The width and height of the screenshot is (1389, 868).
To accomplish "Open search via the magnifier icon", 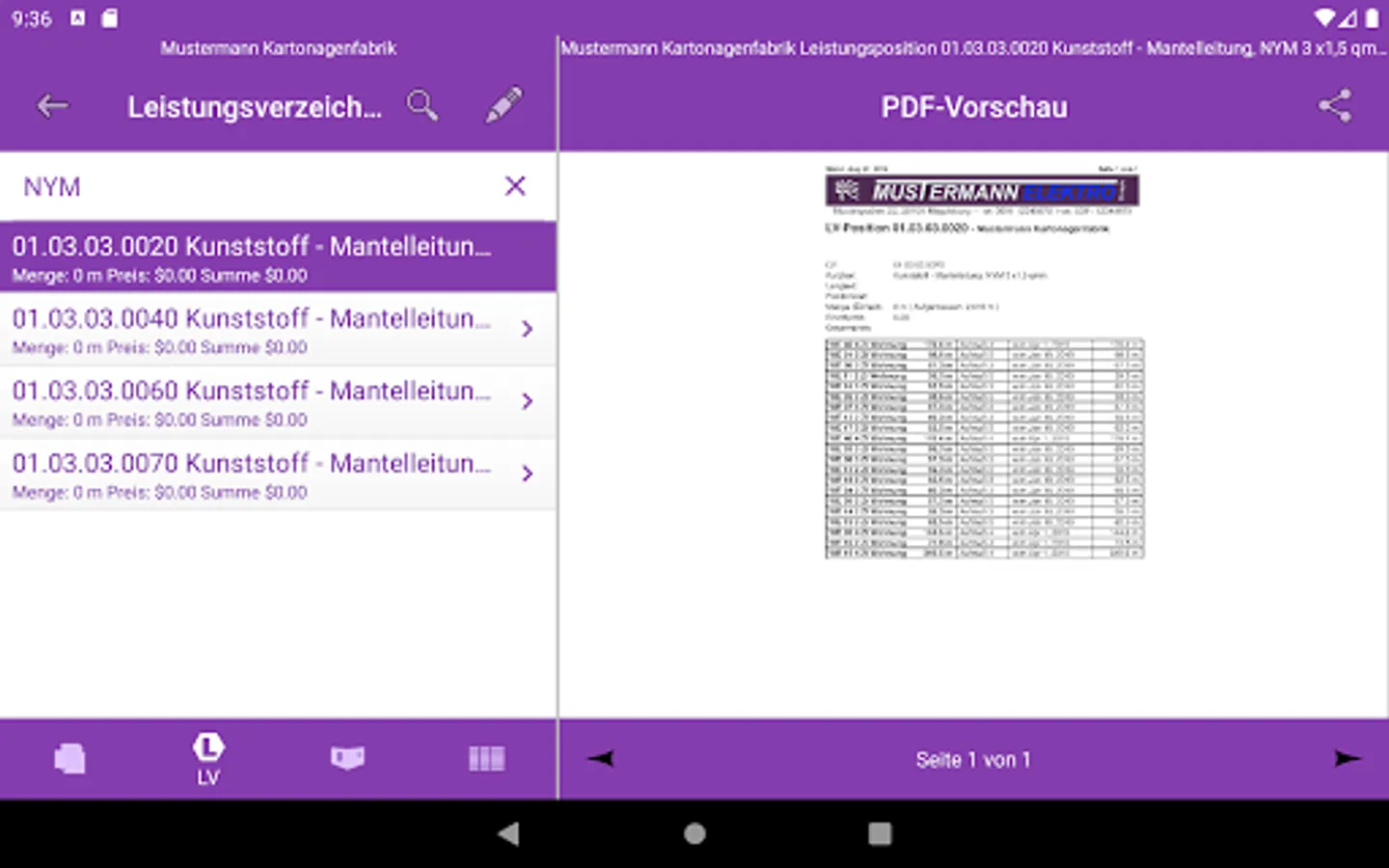I will click(422, 105).
